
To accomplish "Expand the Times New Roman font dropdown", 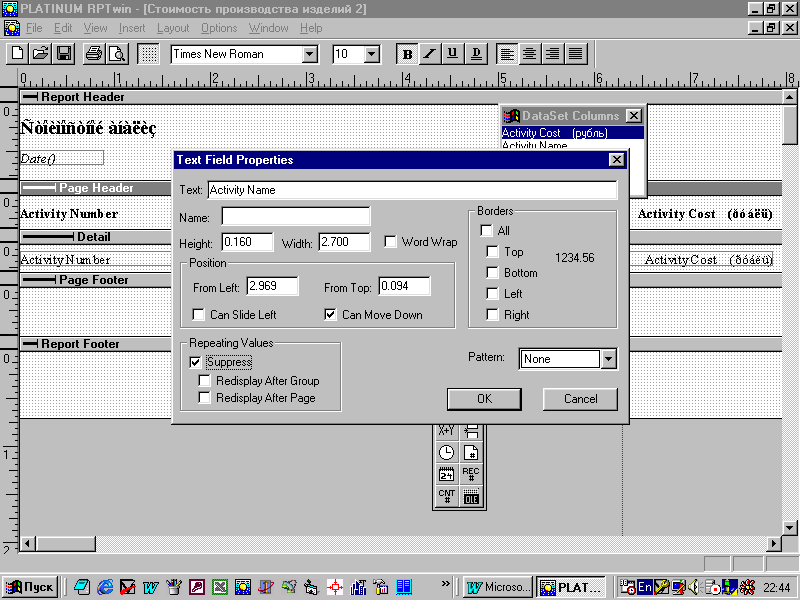I will click(309, 55).
